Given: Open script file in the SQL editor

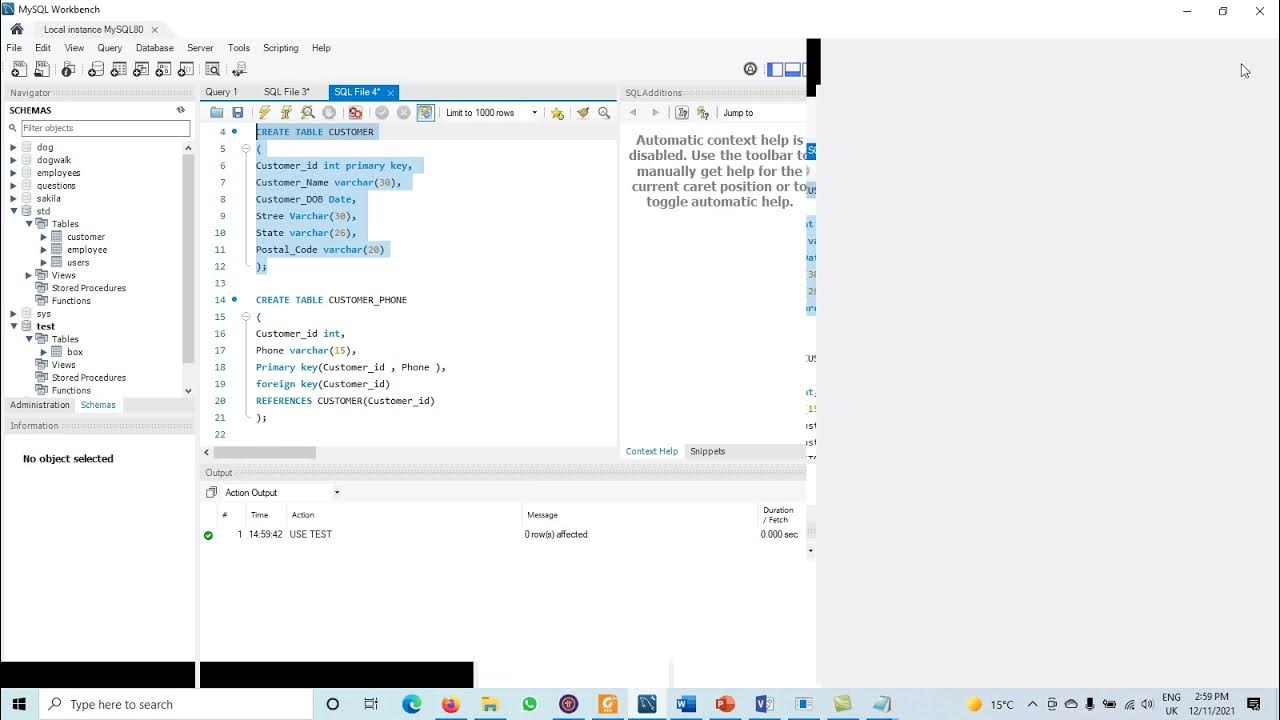Looking at the screenshot, I should point(216,113).
